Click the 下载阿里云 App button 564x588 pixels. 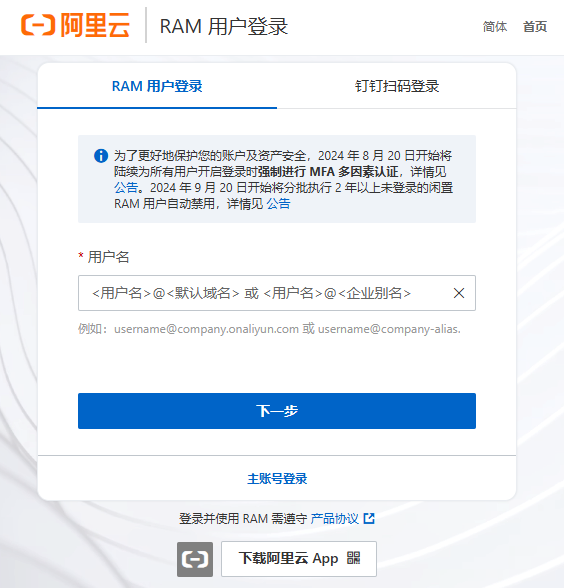299,559
